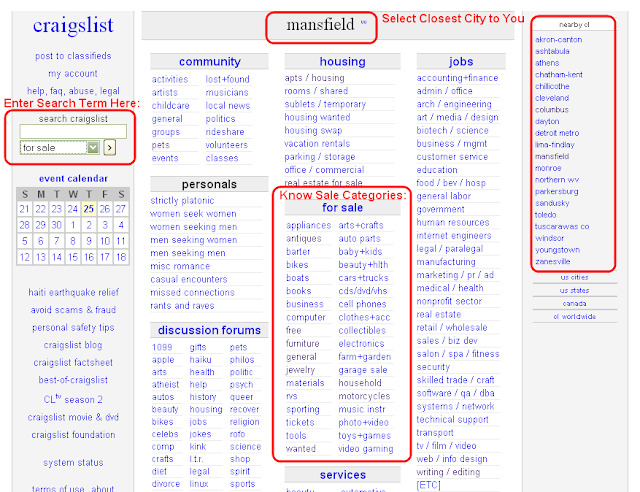Open appliances for sale
The width and height of the screenshot is (640, 492).
[308, 225]
